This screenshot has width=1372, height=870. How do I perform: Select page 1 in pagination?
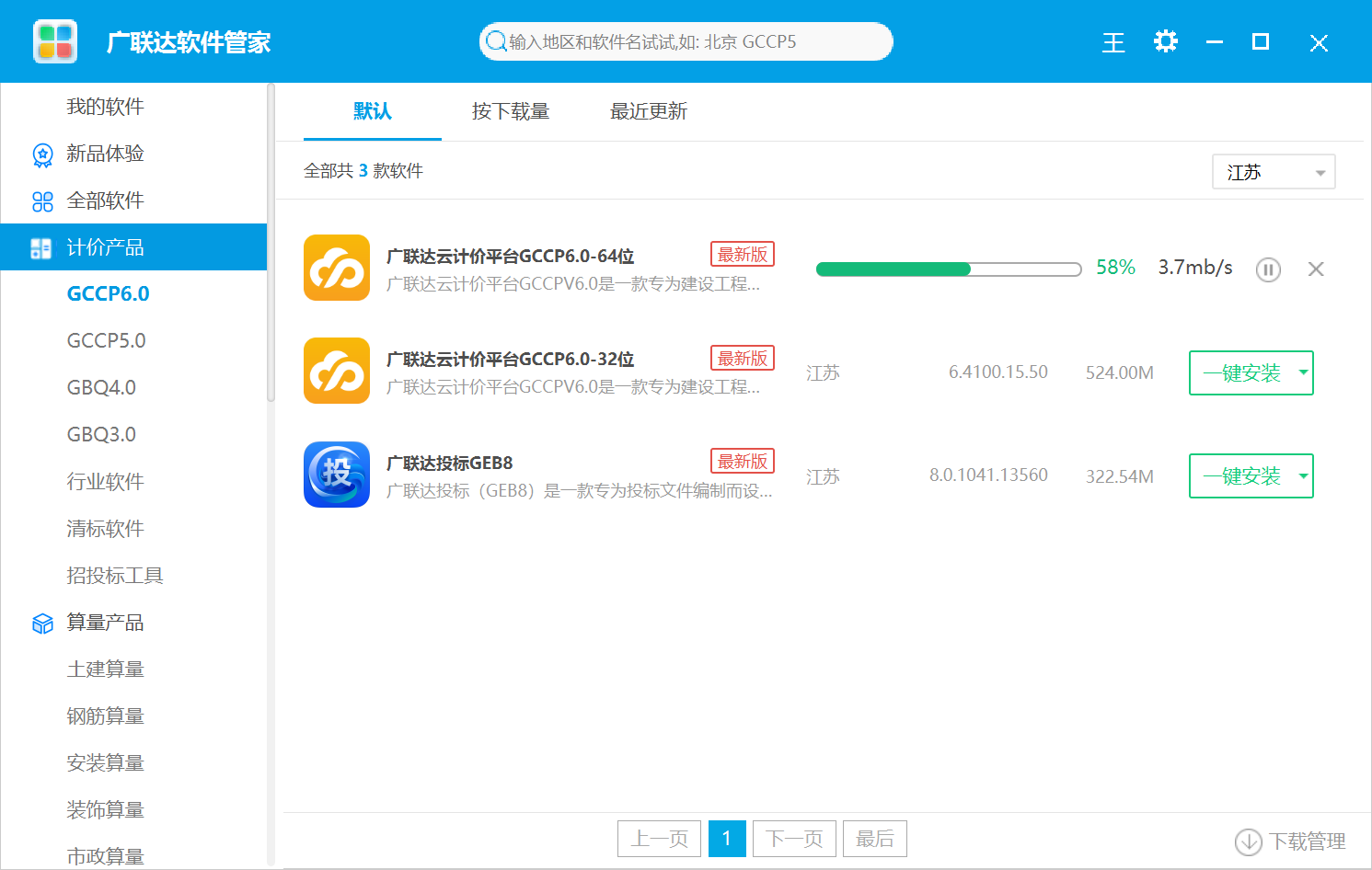click(x=727, y=839)
